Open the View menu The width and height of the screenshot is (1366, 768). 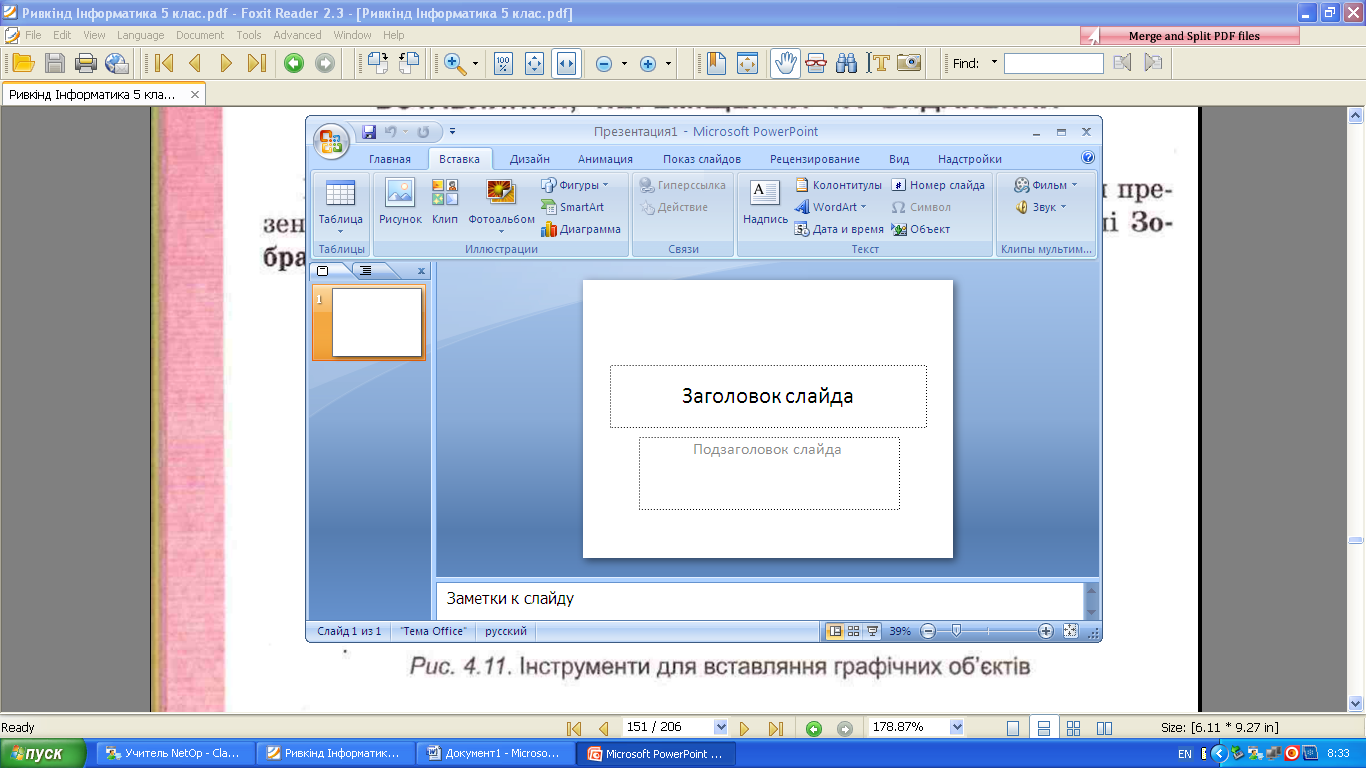[x=94, y=35]
